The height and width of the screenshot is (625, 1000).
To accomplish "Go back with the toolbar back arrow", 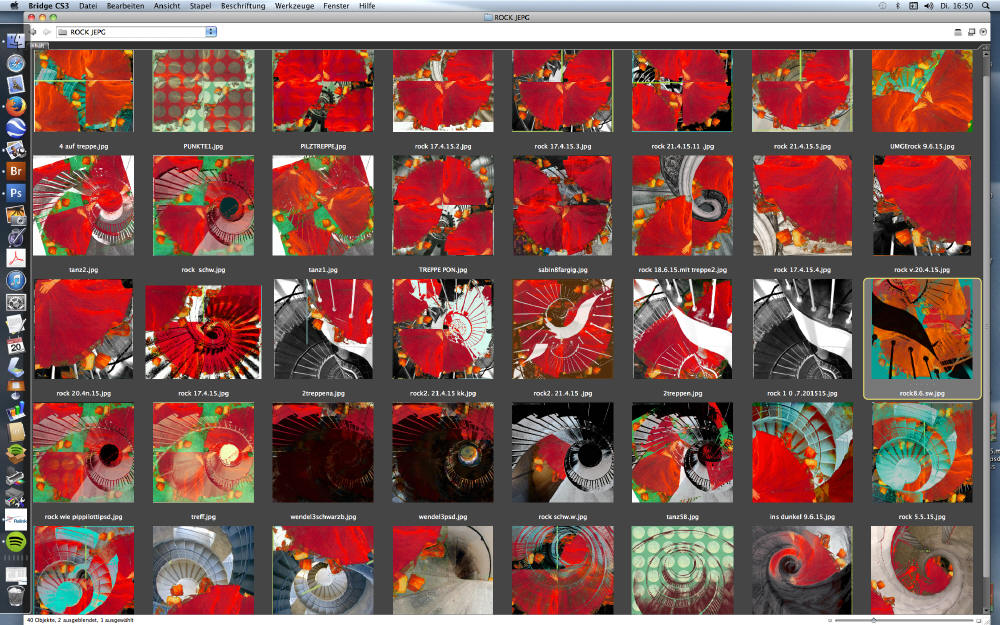I will point(34,32).
